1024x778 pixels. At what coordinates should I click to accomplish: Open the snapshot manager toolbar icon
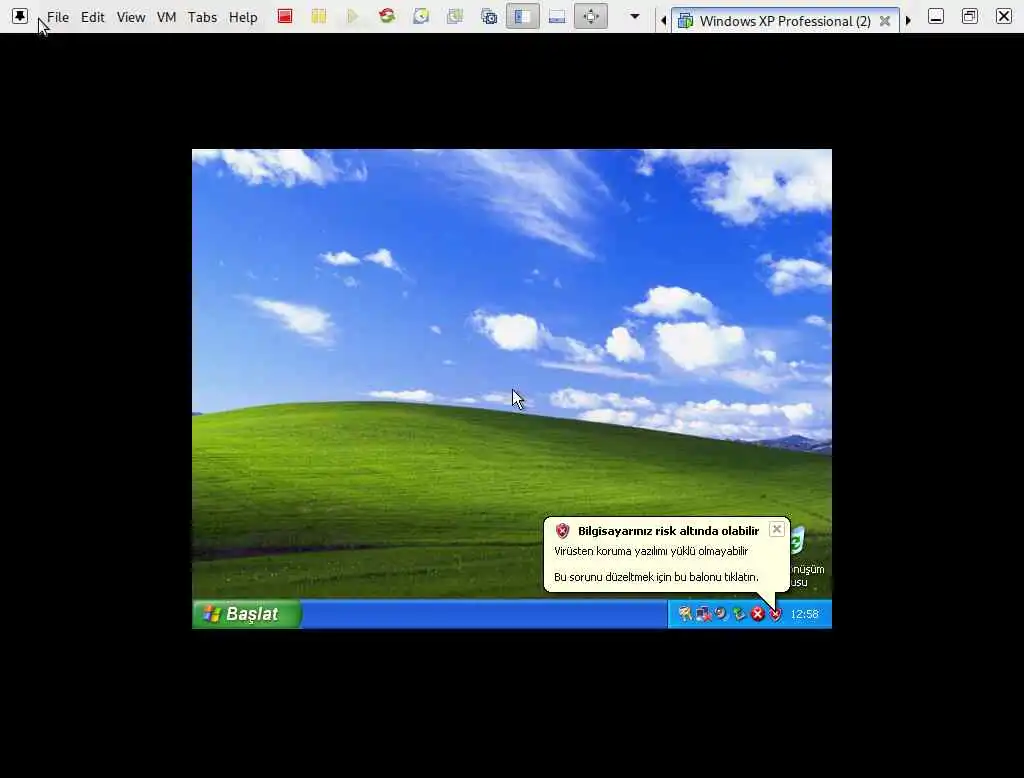[489, 16]
